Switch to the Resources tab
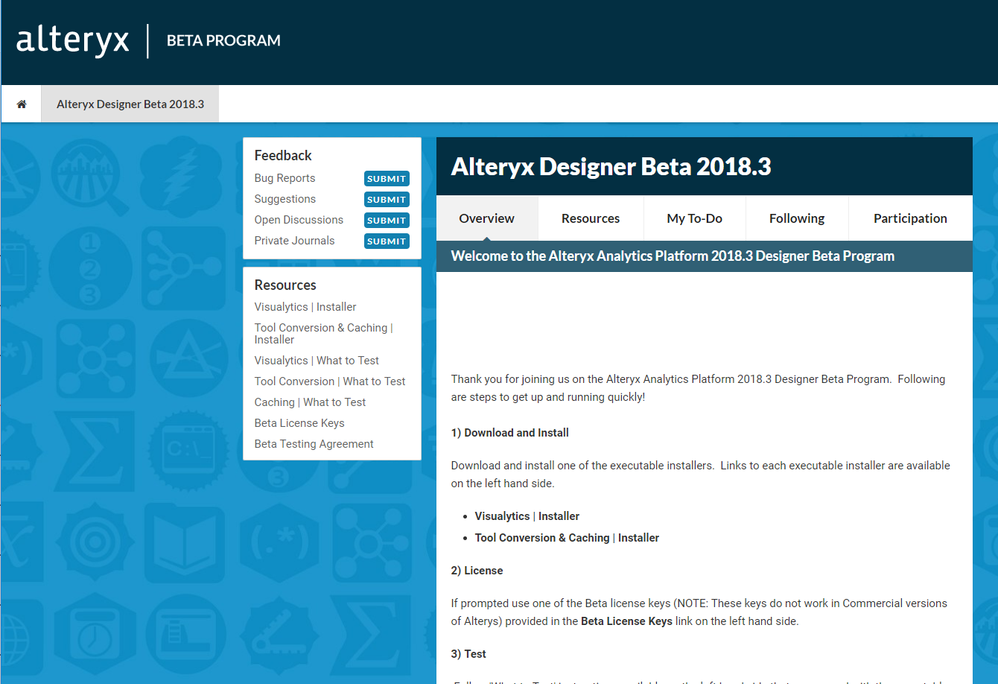This screenshot has height=684, width=998. tap(591, 218)
